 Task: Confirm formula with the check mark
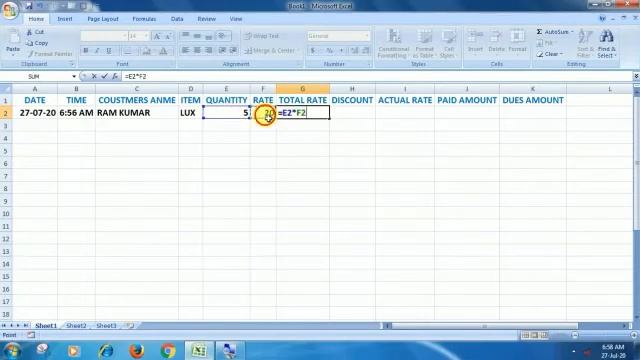104,76
